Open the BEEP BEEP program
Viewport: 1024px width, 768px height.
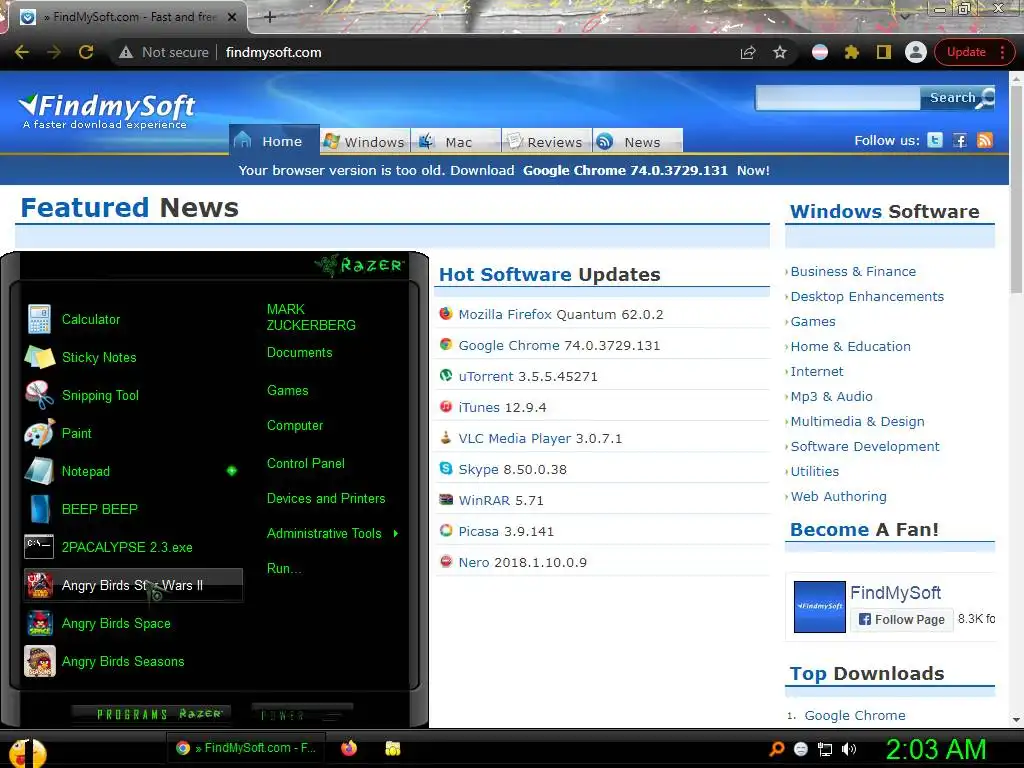131,509
